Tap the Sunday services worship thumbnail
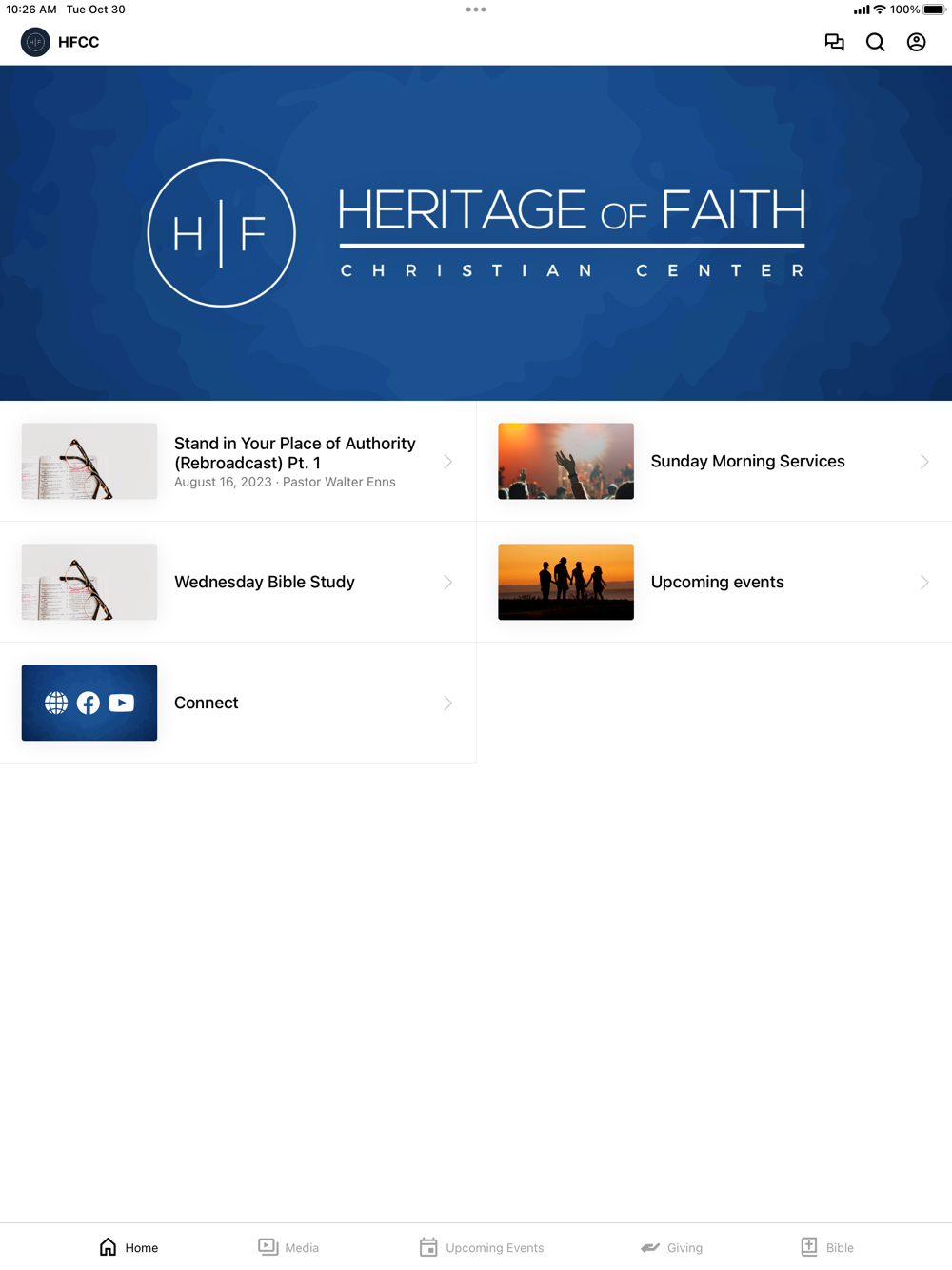Viewport: 952px width, 1270px height. click(565, 461)
